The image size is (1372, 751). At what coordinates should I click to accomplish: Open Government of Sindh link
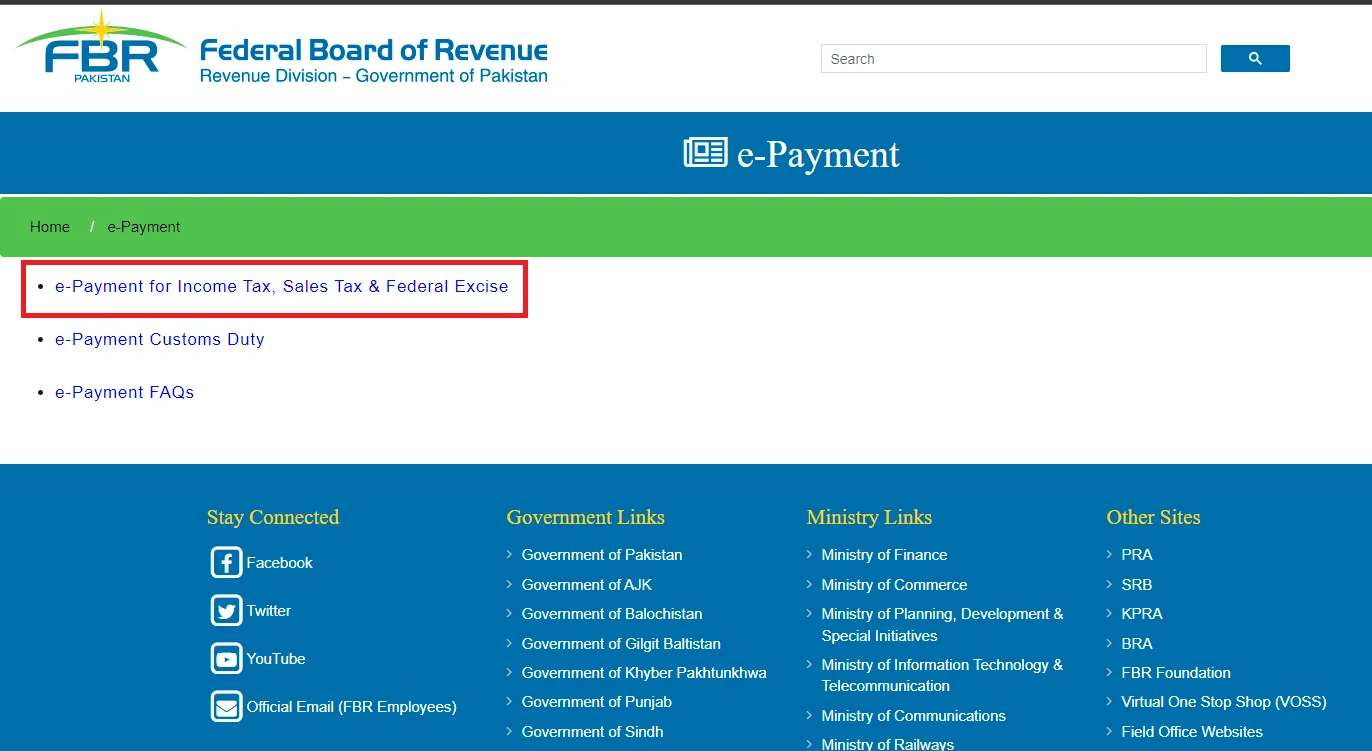593,732
